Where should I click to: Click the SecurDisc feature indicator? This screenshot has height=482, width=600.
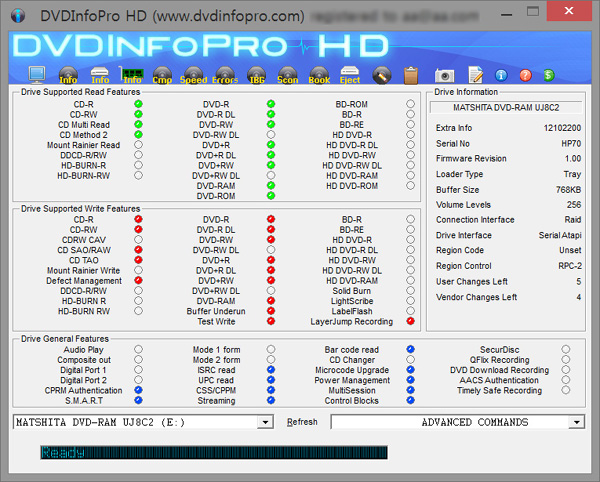click(x=566, y=349)
